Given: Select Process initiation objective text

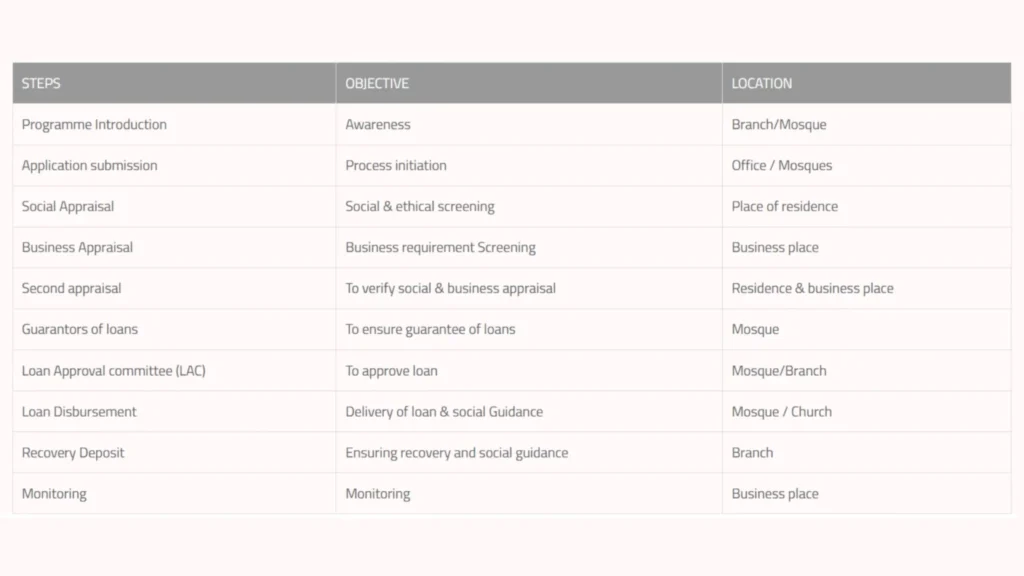Looking at the screenshot, I should click(x=396, y=165).
